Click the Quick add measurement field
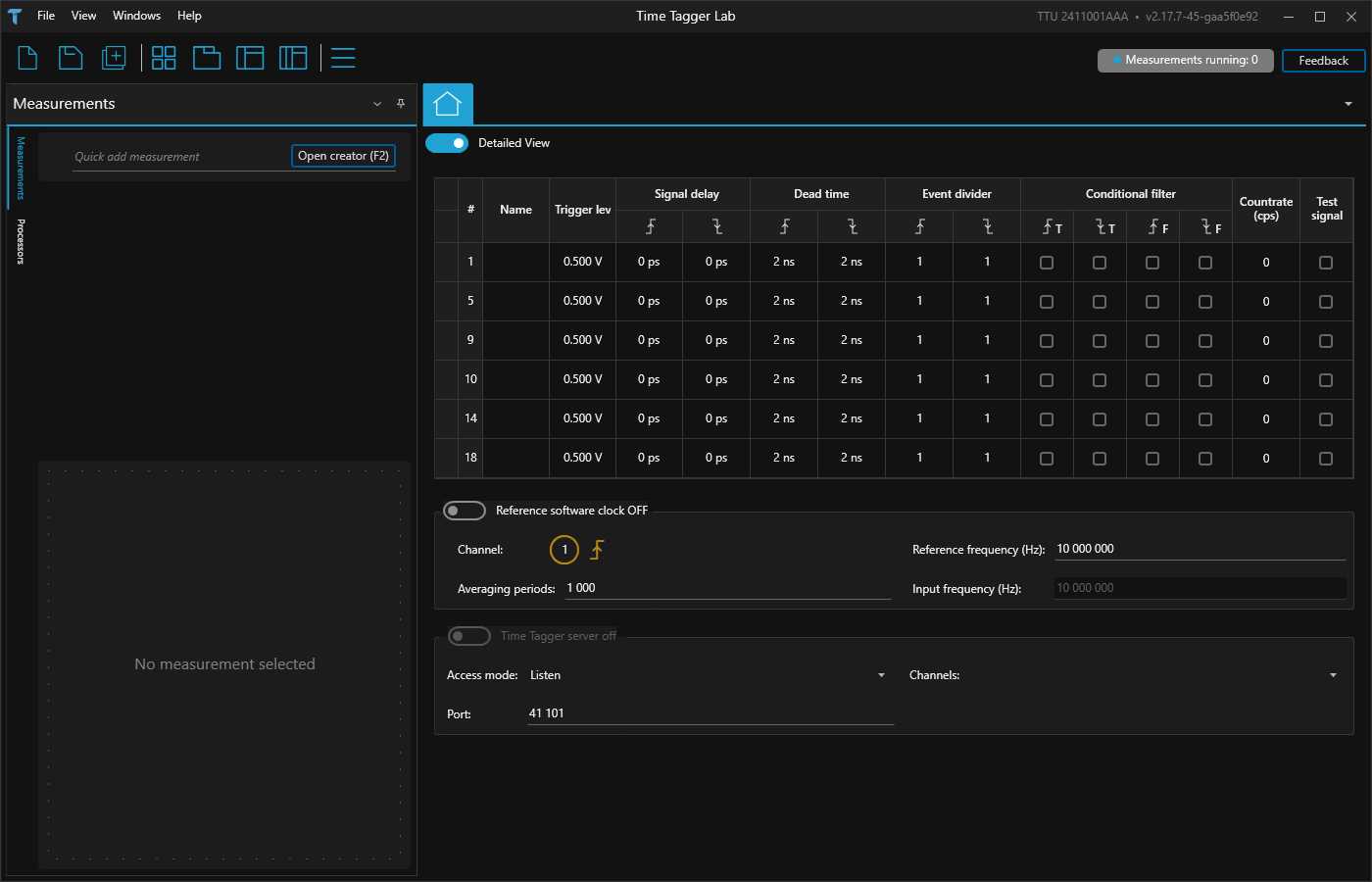1372x882 pixels. pyautogui.click(x=181, y=157)
